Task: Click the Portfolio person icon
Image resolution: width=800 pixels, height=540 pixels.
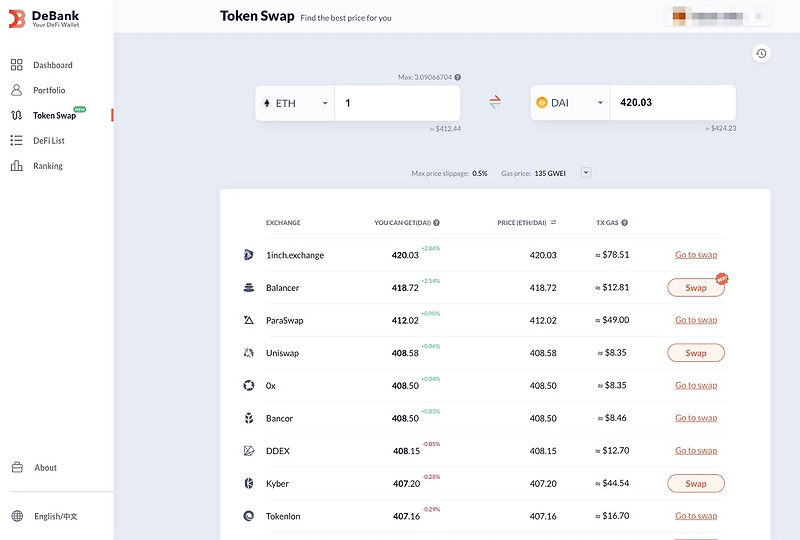Action: 16,90
